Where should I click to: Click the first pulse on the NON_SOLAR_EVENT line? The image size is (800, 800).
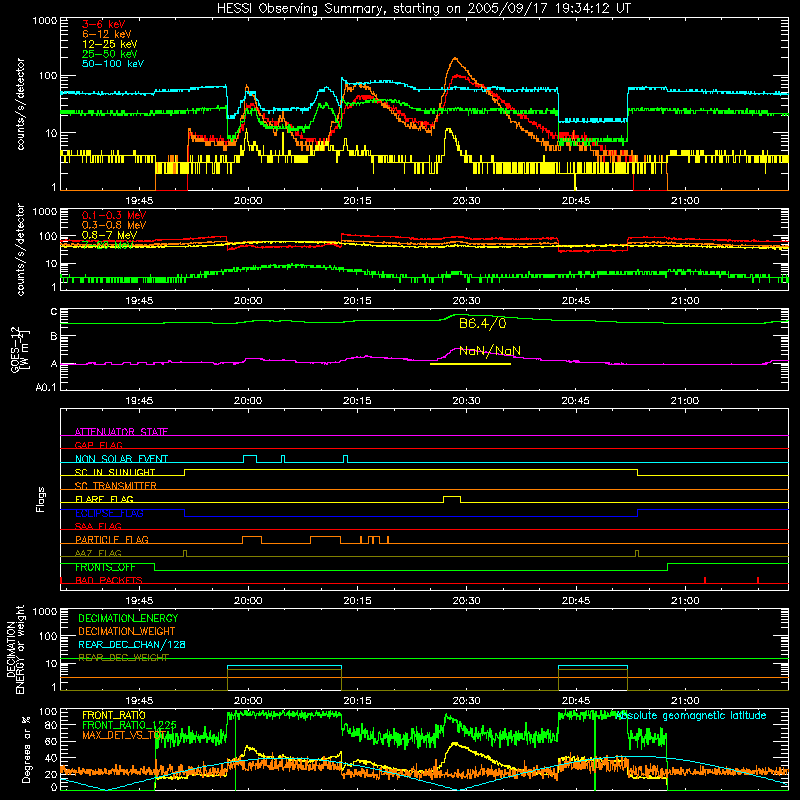(x=249, y=458)
